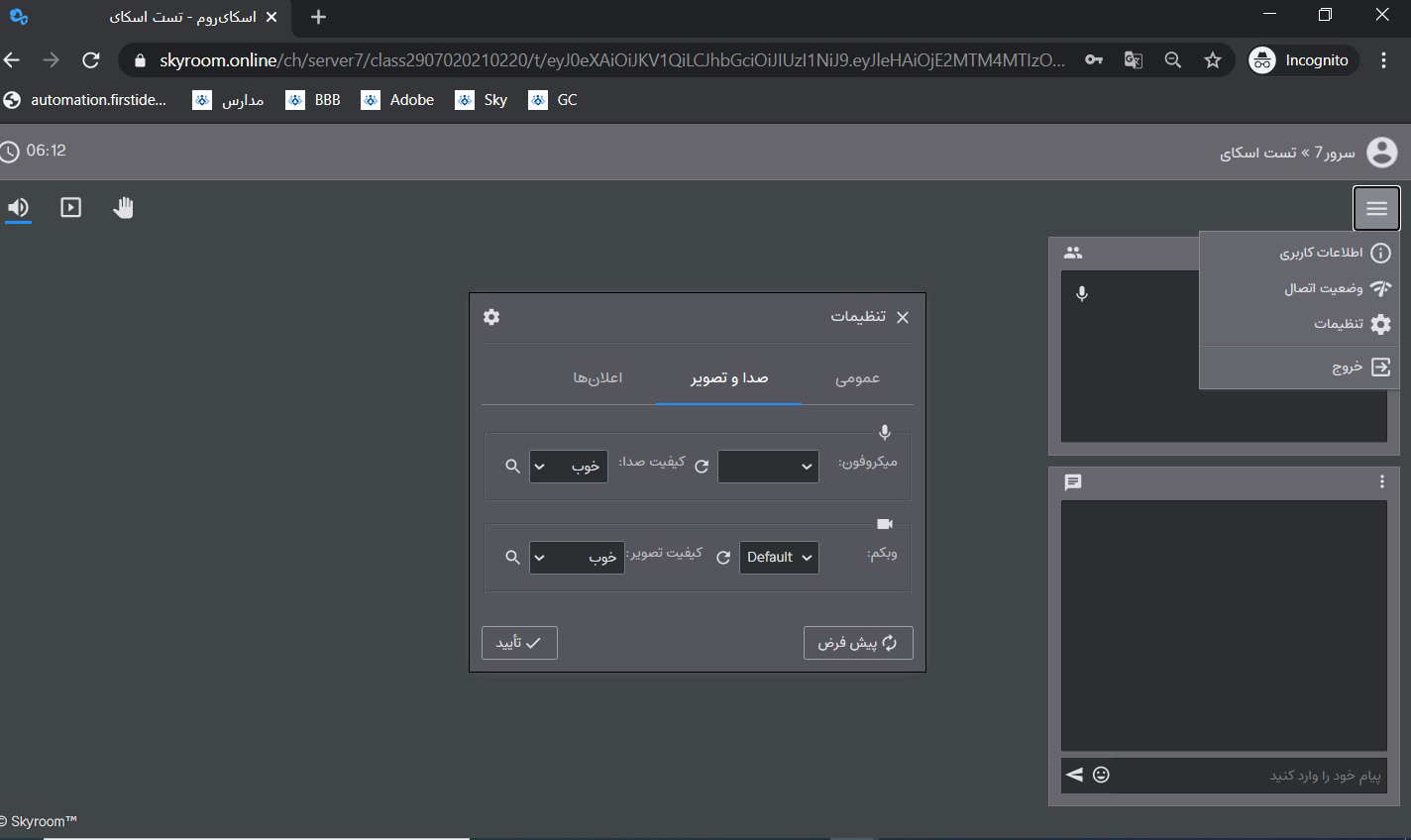Click the magnifier next to video quality
Viewport: 1411px width, 840px height.
(512, 558)
